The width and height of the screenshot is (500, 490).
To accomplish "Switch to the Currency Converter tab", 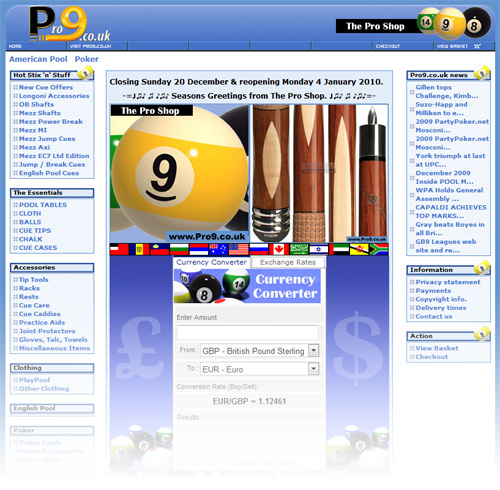I will [211, 262].
